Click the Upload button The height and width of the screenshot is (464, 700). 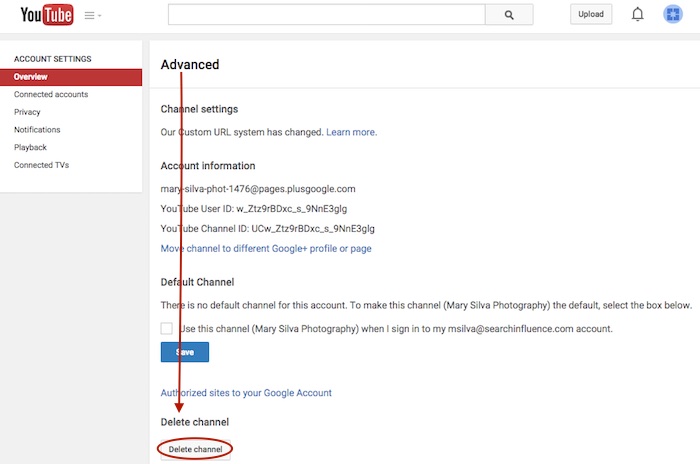(590, 15)
